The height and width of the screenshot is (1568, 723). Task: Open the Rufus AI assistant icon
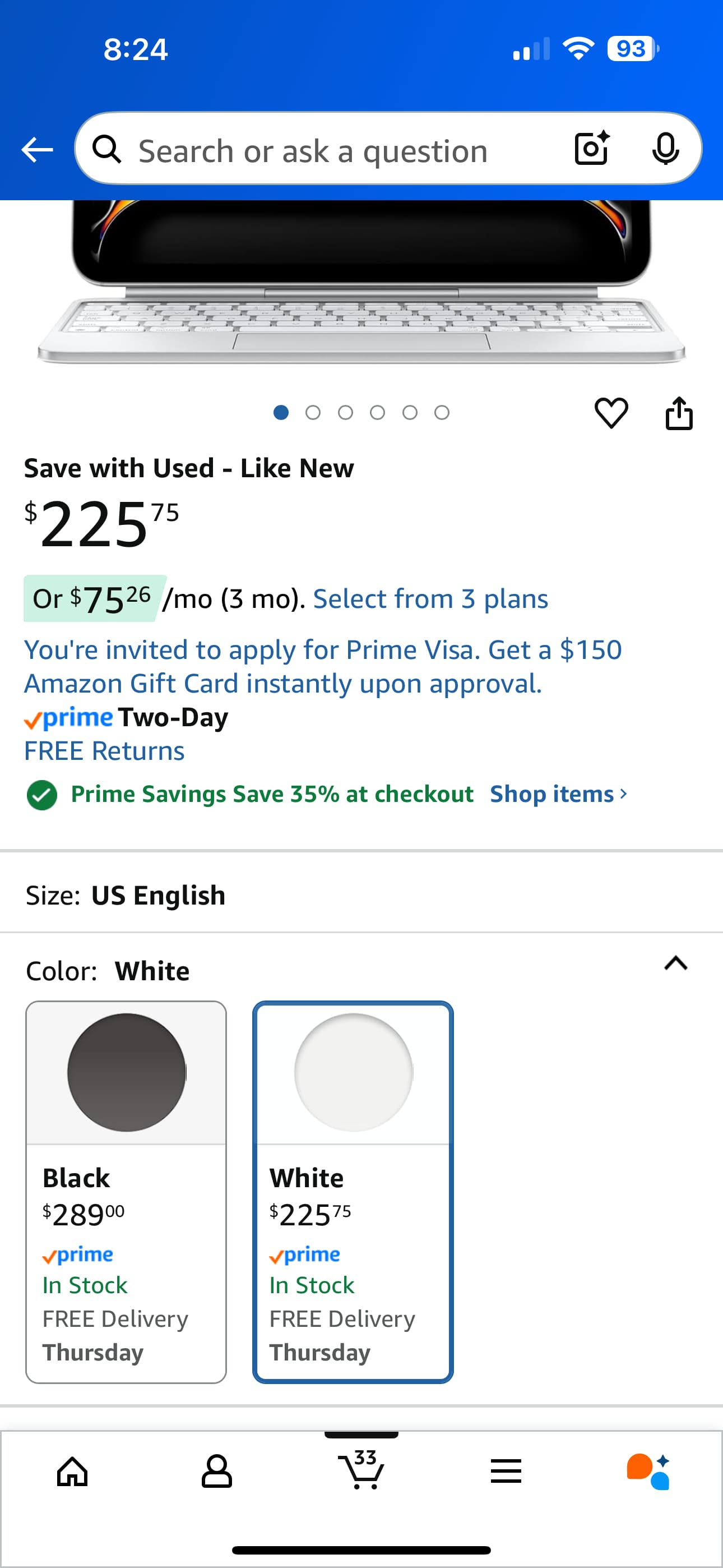tap(649, 1472)
